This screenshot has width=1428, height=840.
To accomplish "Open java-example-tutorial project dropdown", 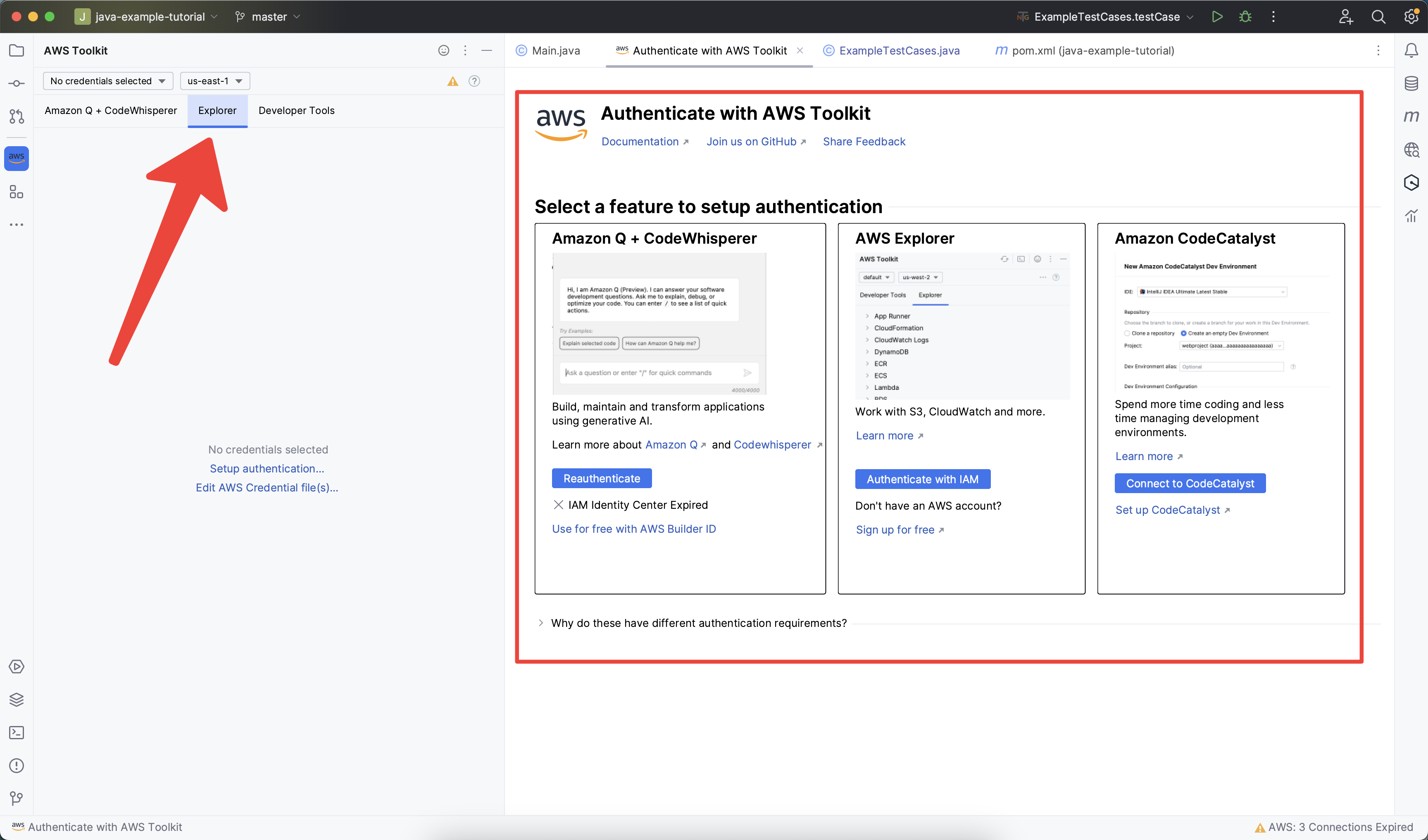I will coord(146,17).
